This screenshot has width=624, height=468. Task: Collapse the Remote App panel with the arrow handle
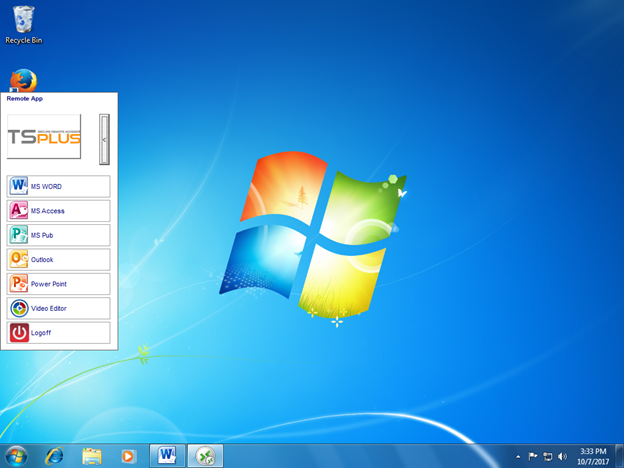pos(104,139)
